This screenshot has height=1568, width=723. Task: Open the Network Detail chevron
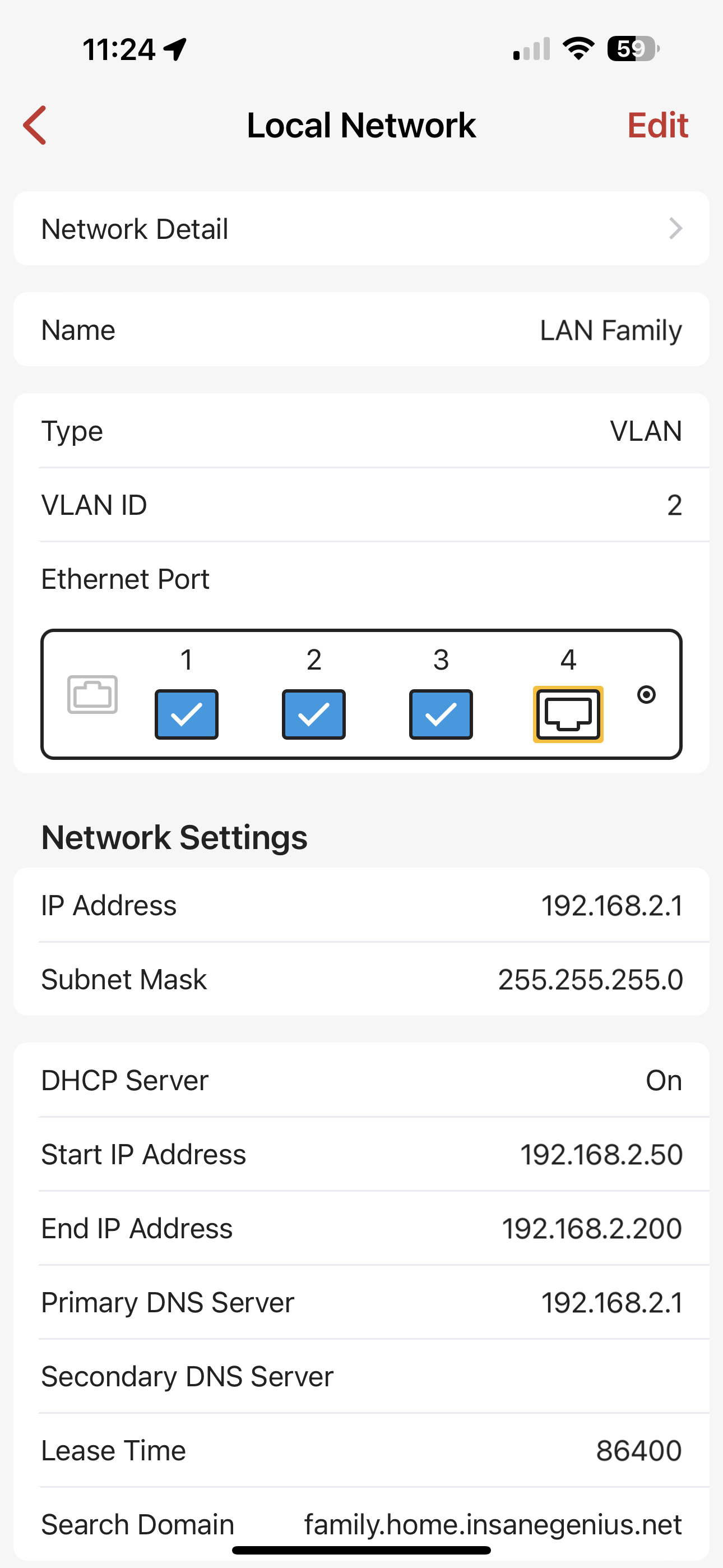pyautogui.click(x=675, y=229)
